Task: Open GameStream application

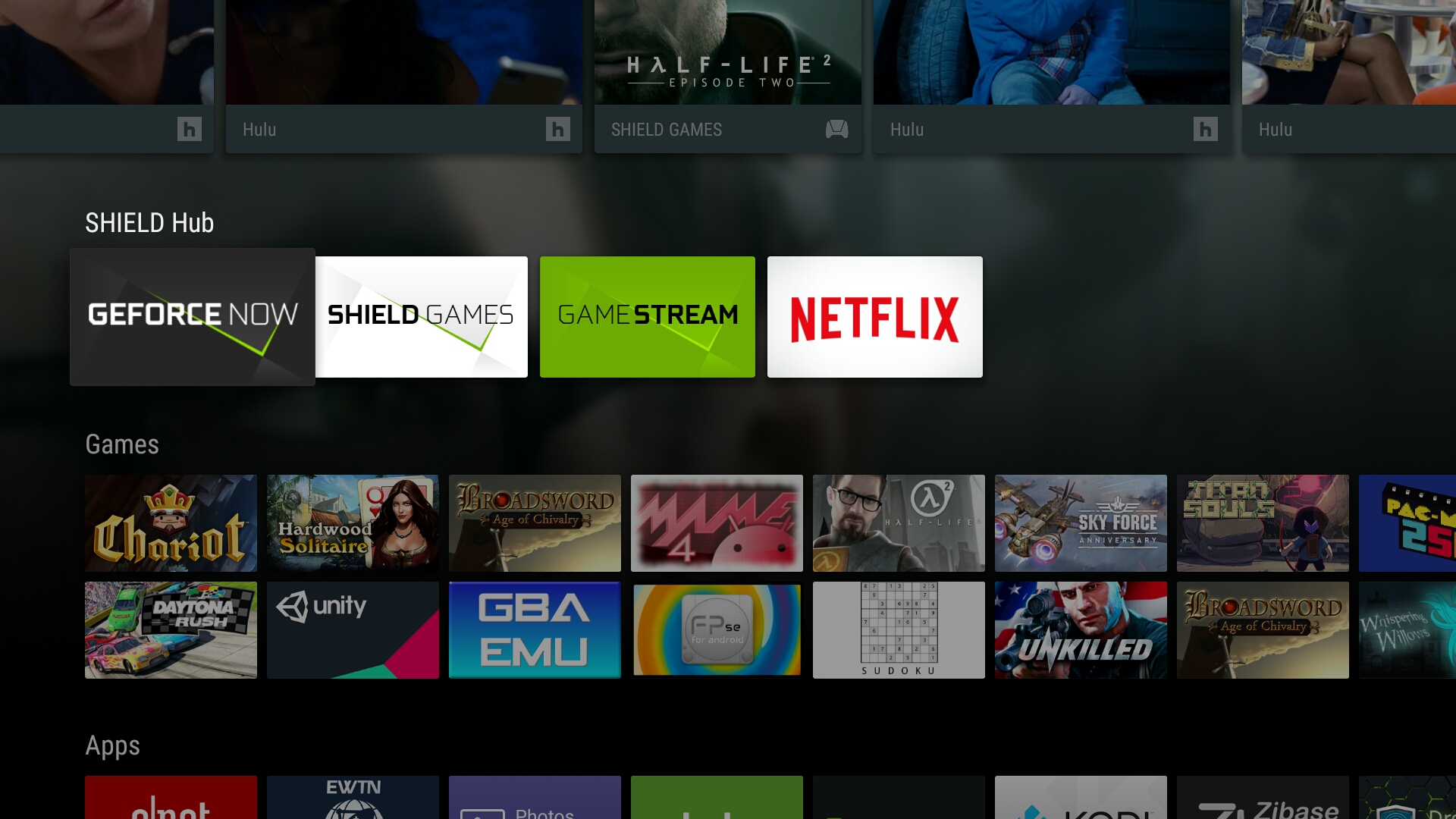Action: coord(647,316)
